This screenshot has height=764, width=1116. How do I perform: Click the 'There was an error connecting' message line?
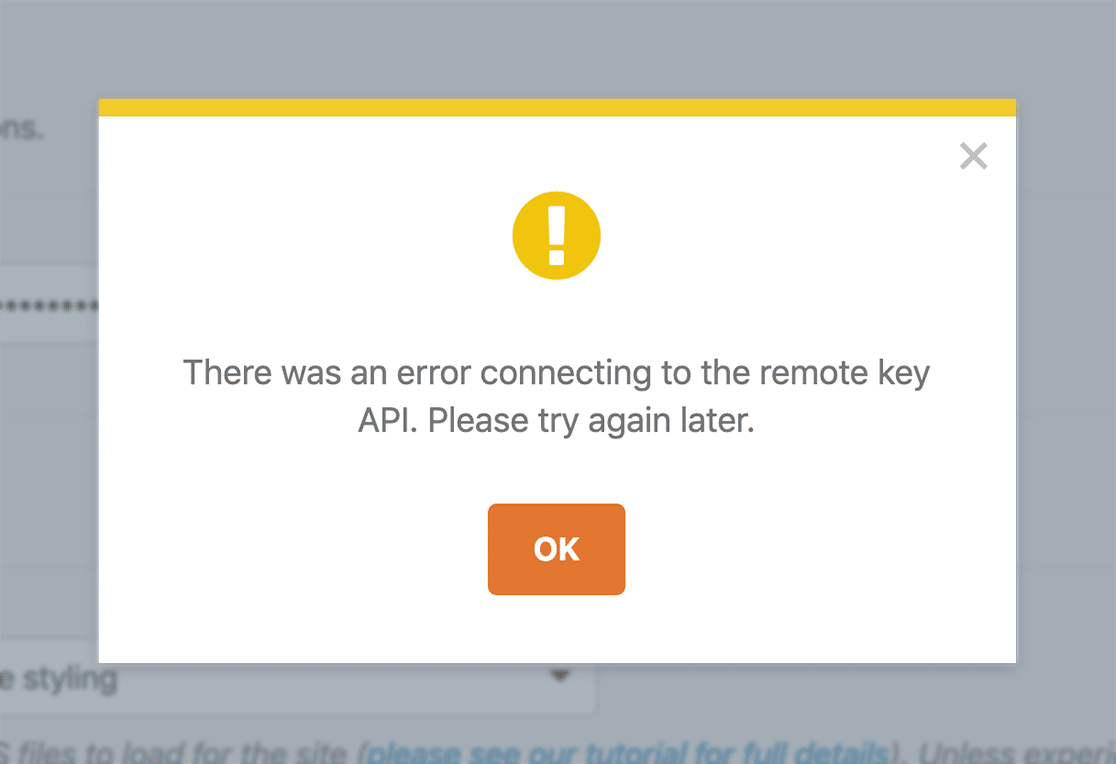(x=557, y=373)
